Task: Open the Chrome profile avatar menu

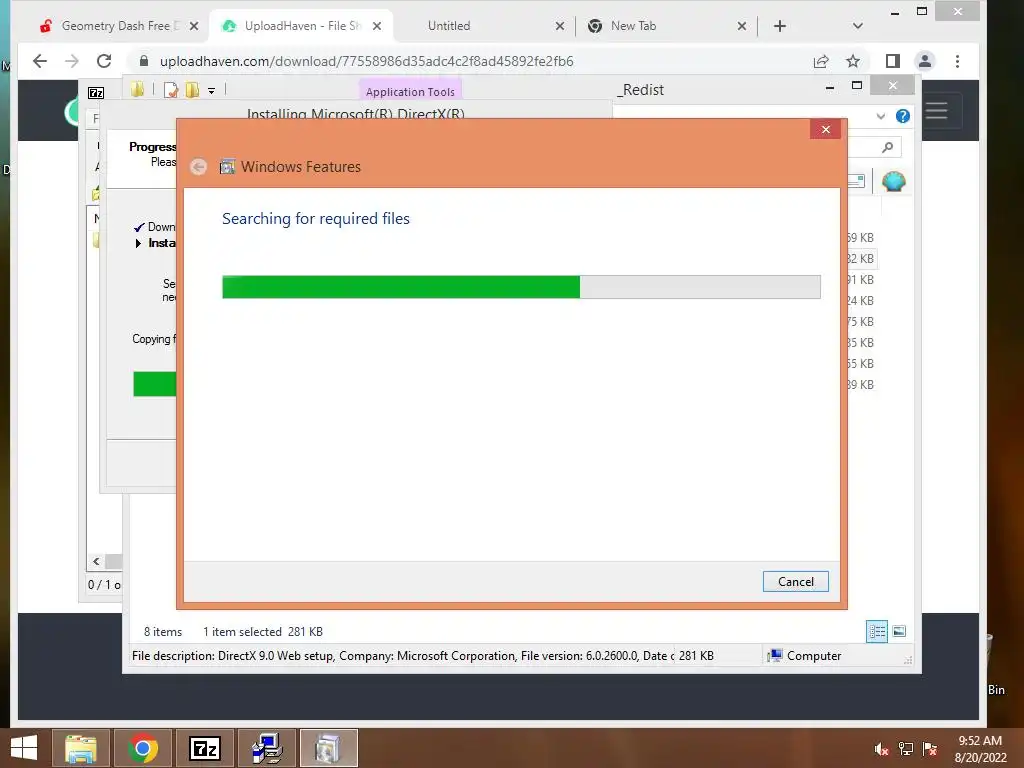Action: coord(925,61)
